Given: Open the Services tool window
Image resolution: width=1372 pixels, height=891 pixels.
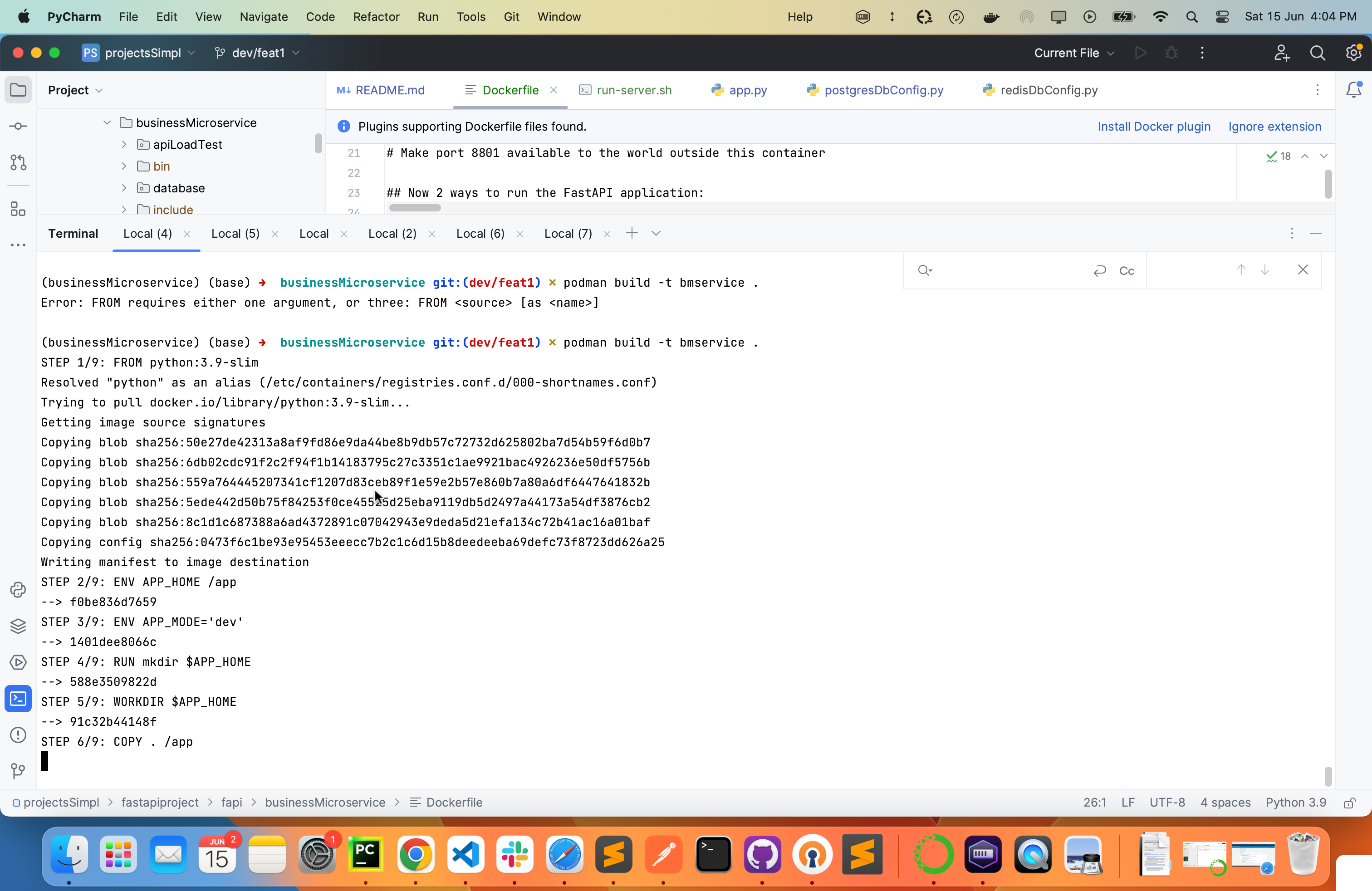Looking at the screenshot, I should 18,662.
